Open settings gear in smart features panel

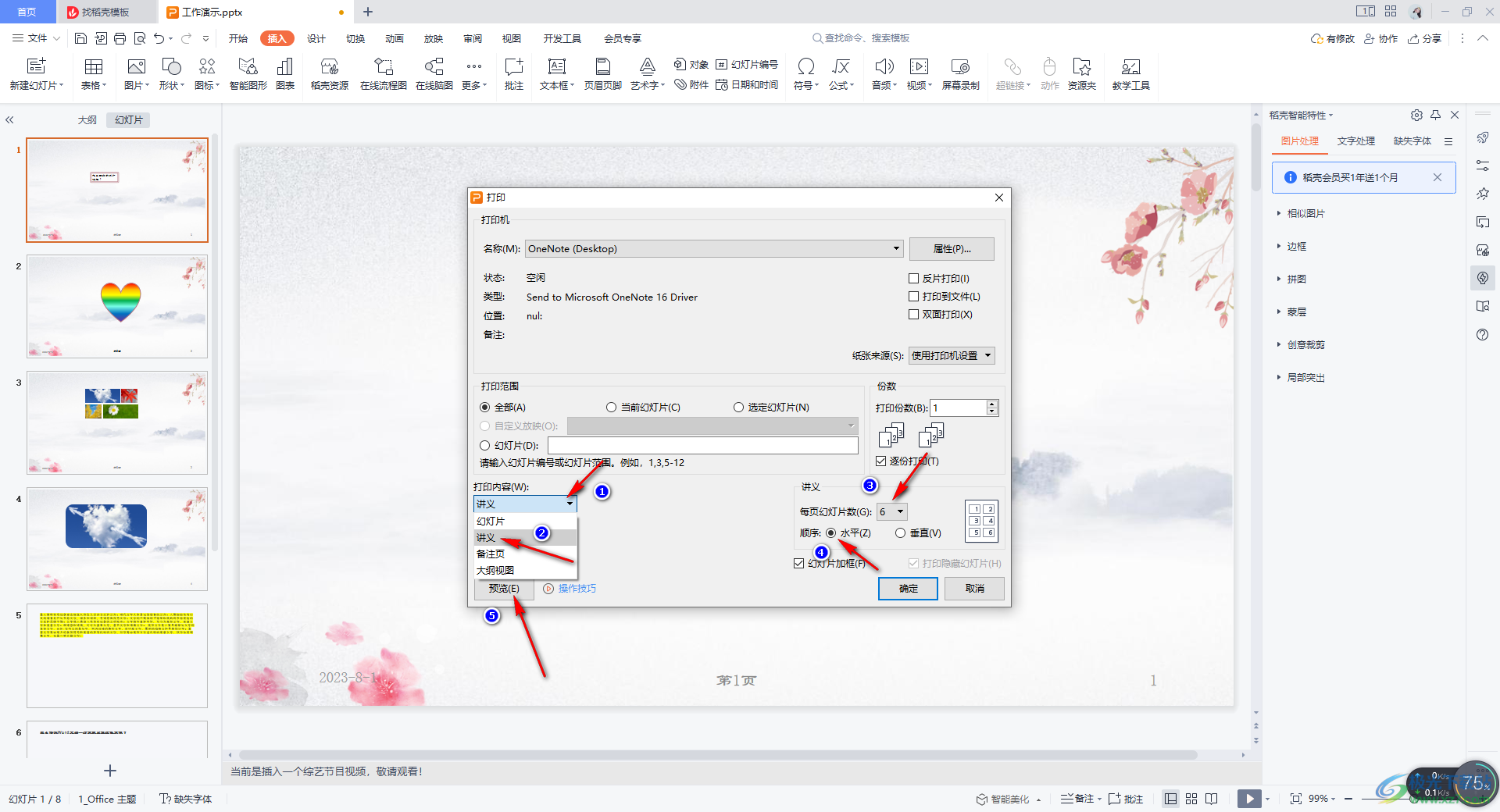tap(1416, 115)
